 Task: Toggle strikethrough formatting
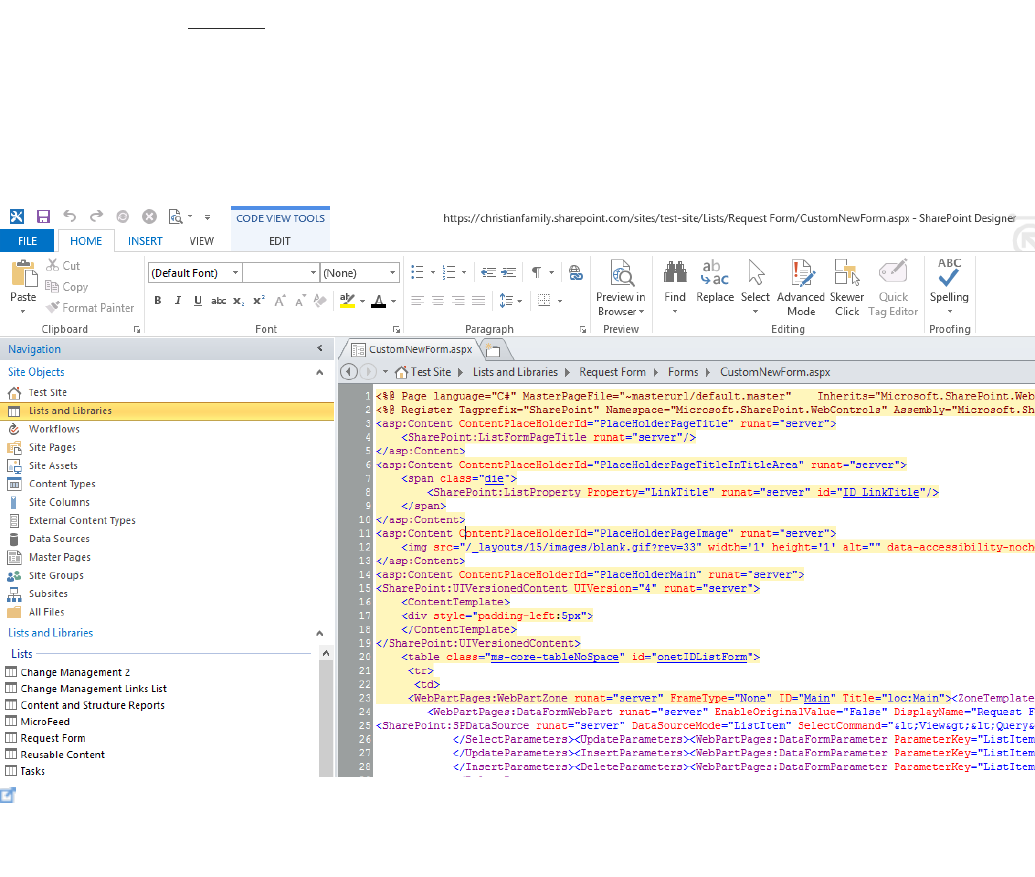(x=218, y=301)
